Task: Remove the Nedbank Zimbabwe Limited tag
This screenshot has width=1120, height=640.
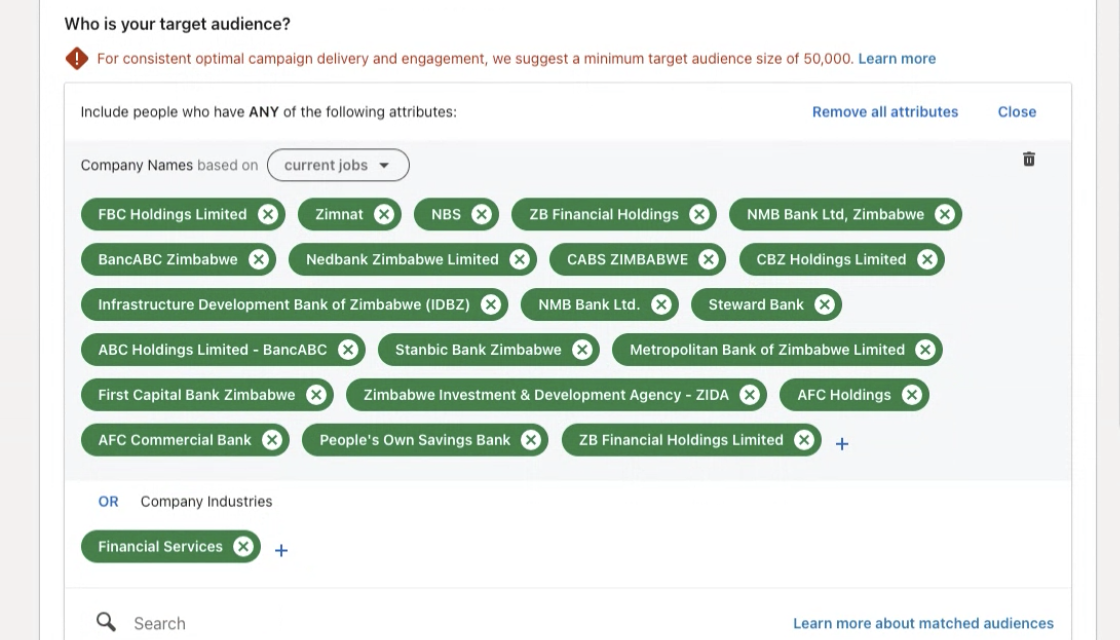Action: (519, 260)
